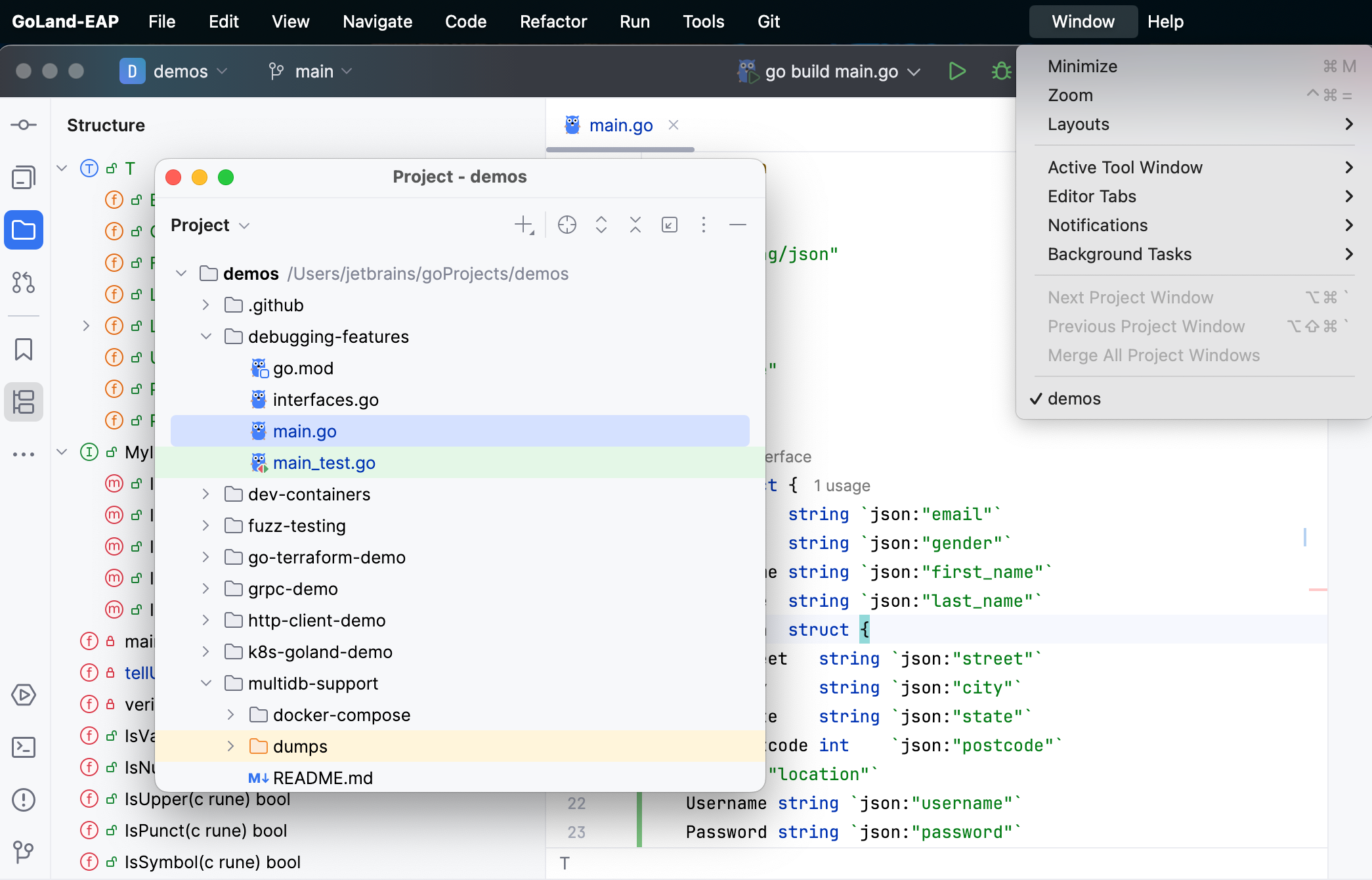Viewport: 1372px width, 880px height.
Task: Click the Structure tool window icon
Action: tap(24, 402)
